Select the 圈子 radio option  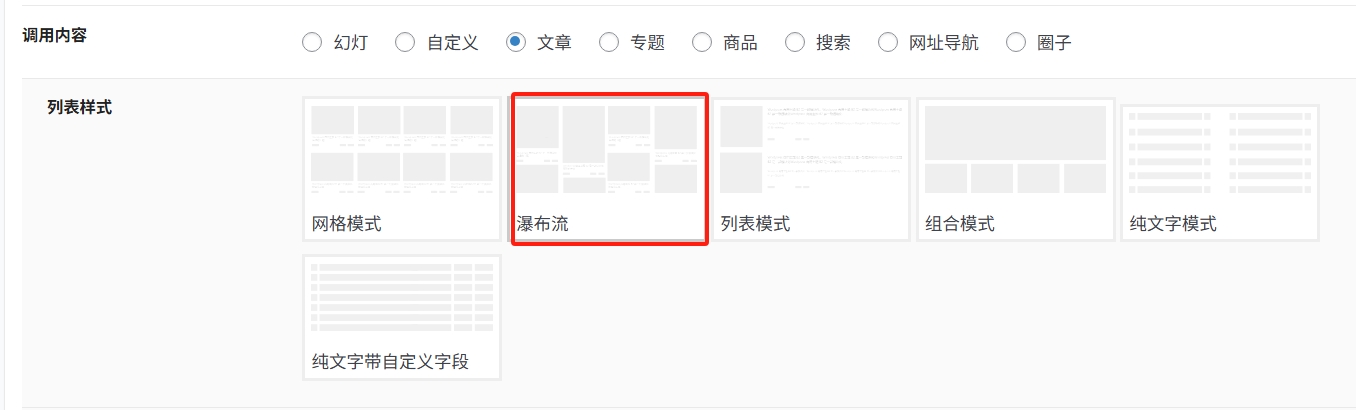[1016, 42]
